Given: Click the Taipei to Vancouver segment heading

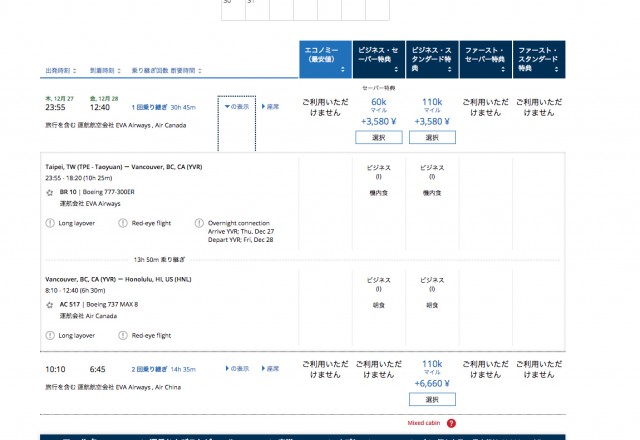Looking at the screenshot, I should coord(124,167).
